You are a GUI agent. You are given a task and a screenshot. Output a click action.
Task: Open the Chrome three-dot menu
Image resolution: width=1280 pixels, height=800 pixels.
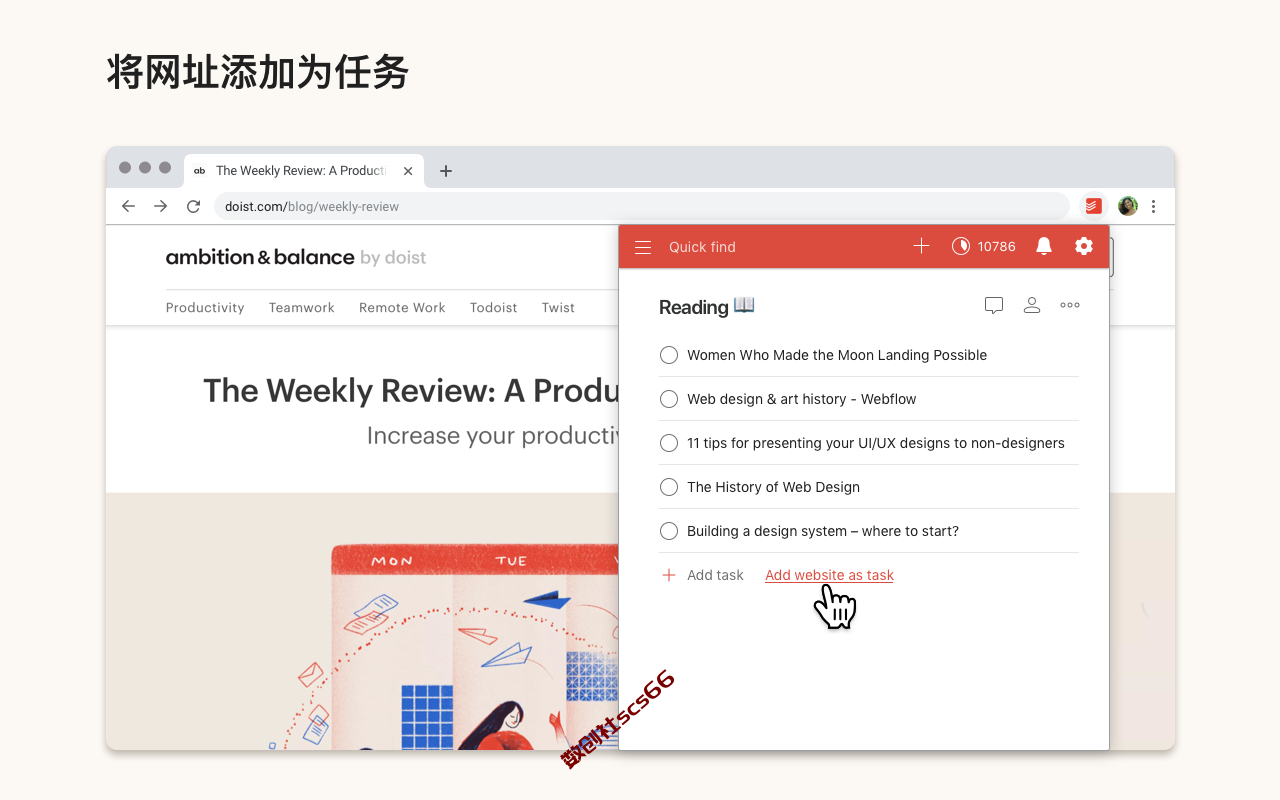click(1154, 206)
